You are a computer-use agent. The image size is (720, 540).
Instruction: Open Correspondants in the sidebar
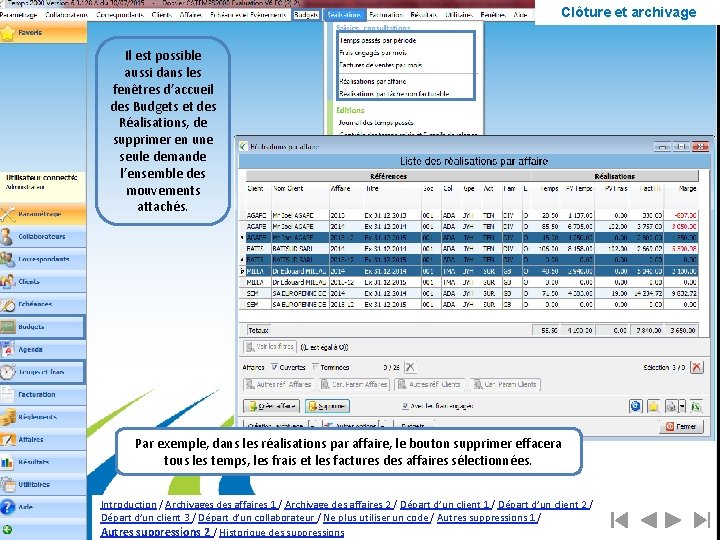click(43, 259)
